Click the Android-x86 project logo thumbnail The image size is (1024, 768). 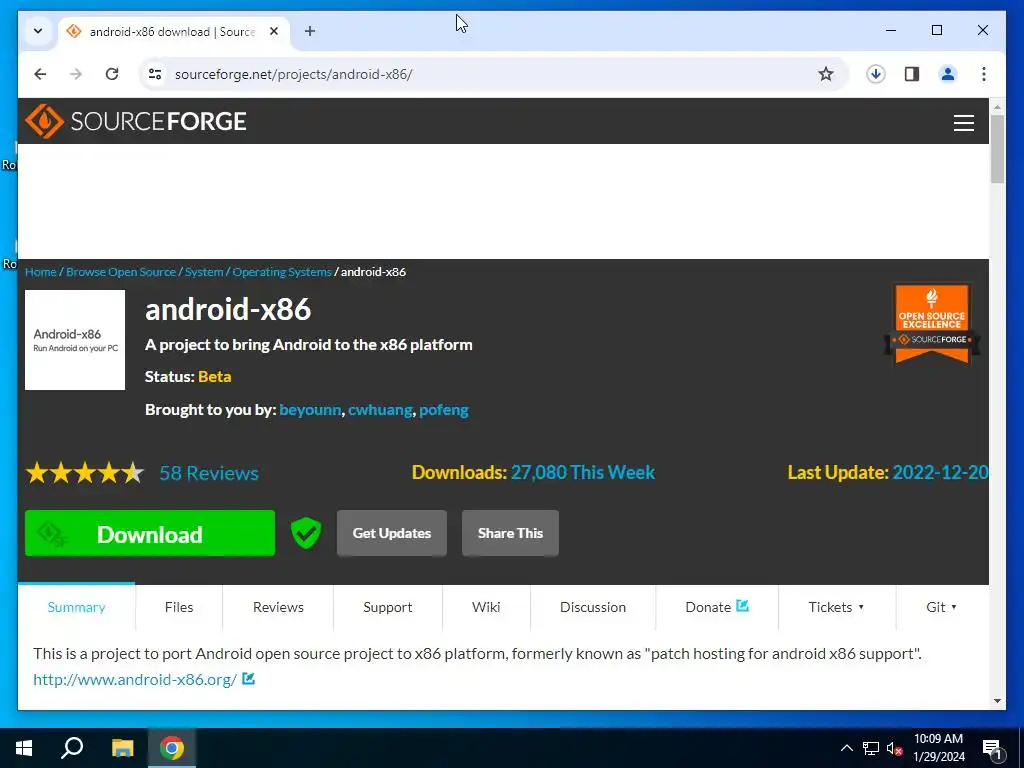tap(75, 340)
